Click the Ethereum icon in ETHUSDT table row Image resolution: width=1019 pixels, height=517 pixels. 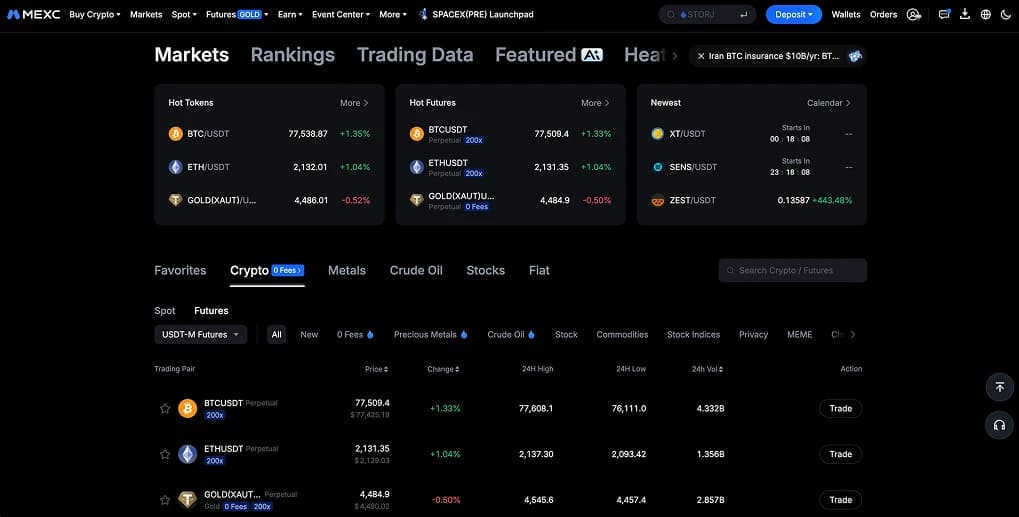188,454
